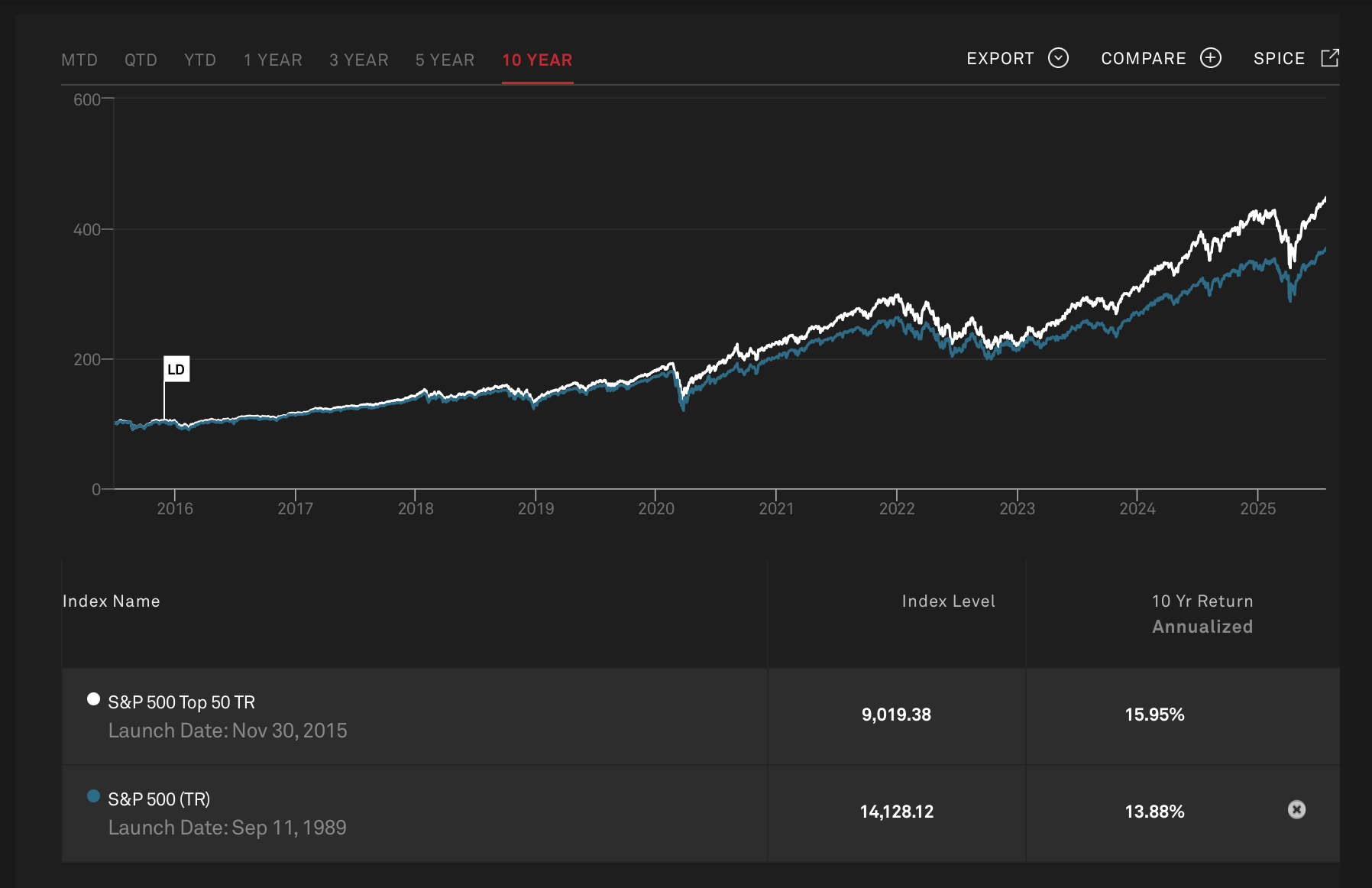Click index level value 14,128.12

896,812
